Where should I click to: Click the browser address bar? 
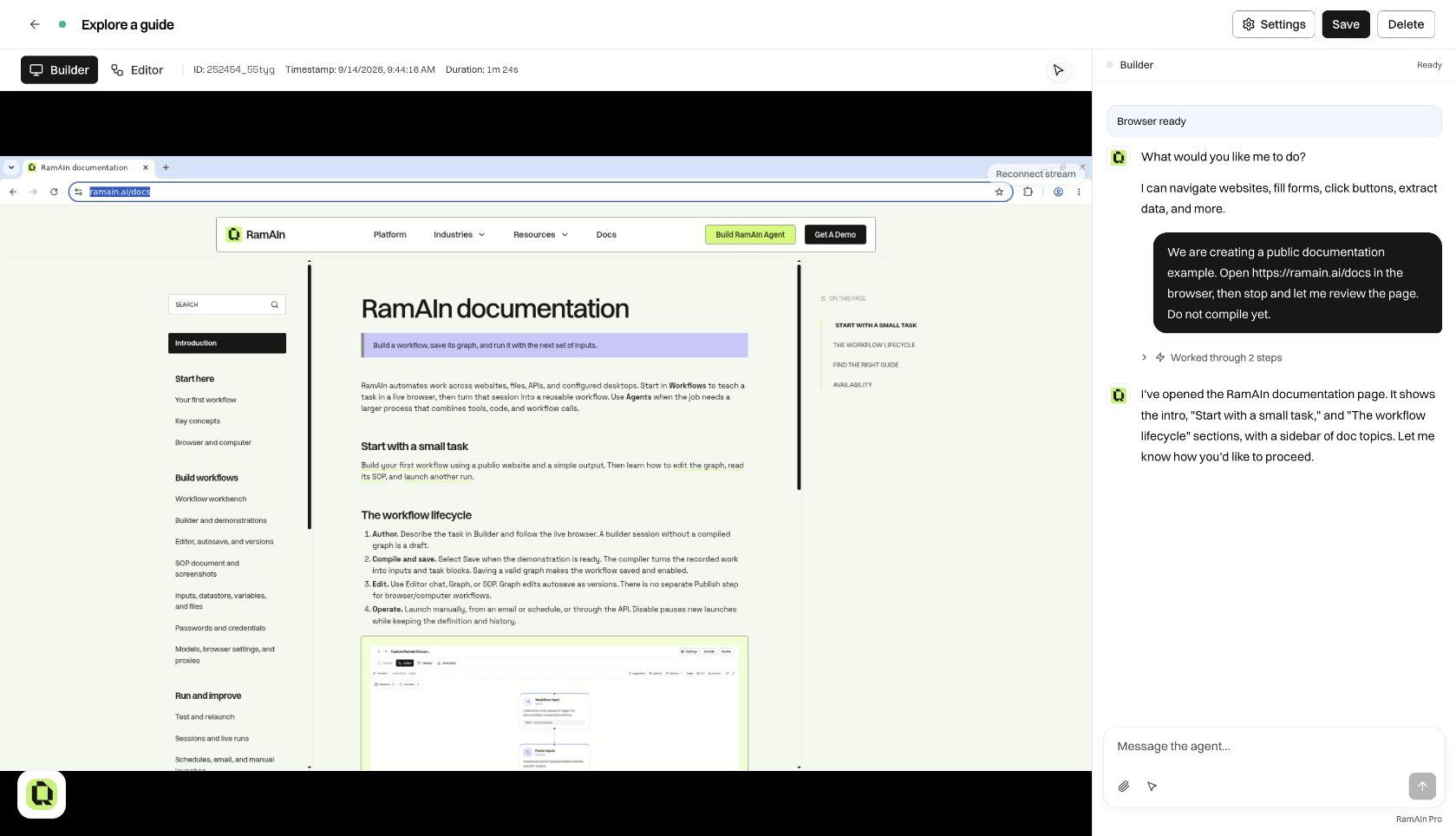point(540,192)
